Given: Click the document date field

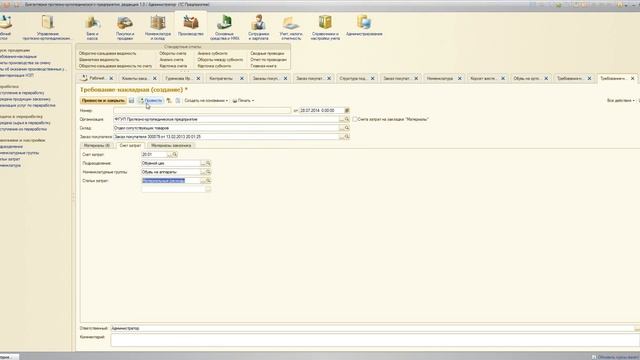Looking at the screenshot, I should (322, 111).
